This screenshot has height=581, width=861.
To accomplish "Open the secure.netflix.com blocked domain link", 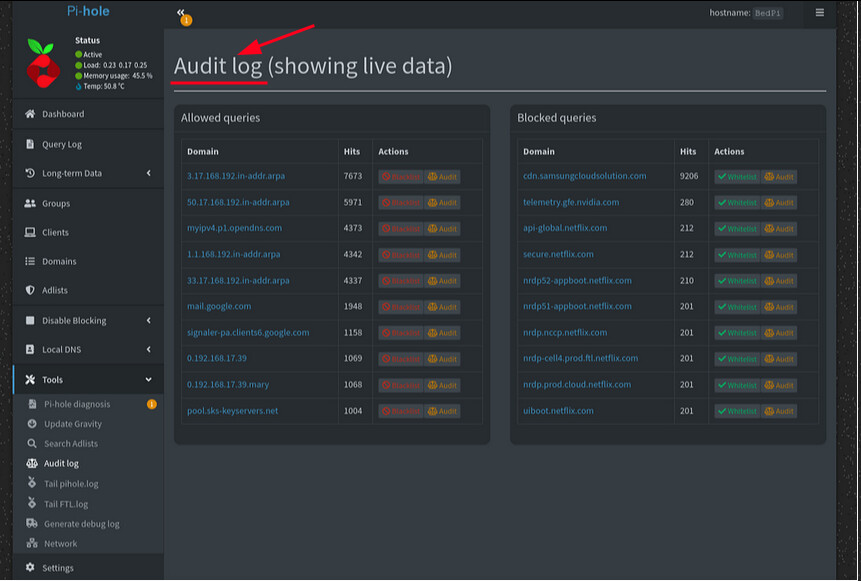I will [x=558, y=254].
